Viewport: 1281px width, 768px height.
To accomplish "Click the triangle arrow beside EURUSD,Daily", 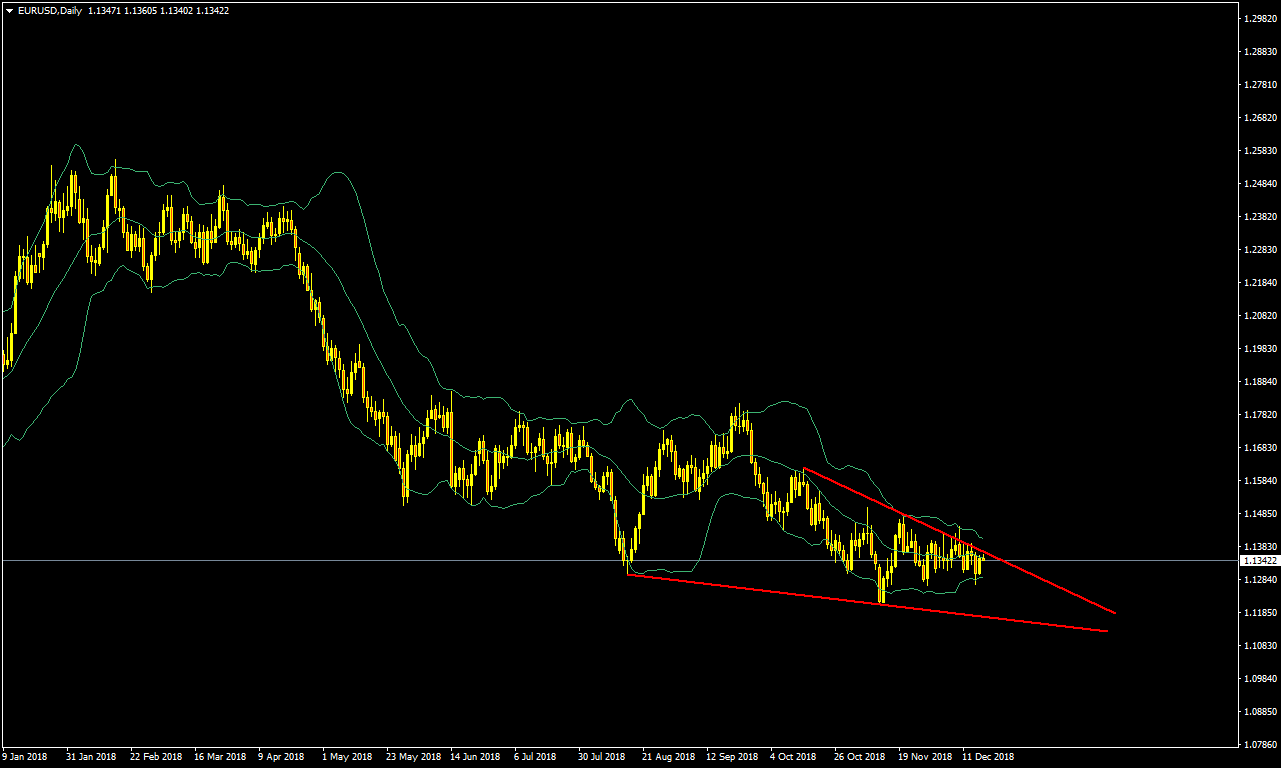I will point(9,10).
